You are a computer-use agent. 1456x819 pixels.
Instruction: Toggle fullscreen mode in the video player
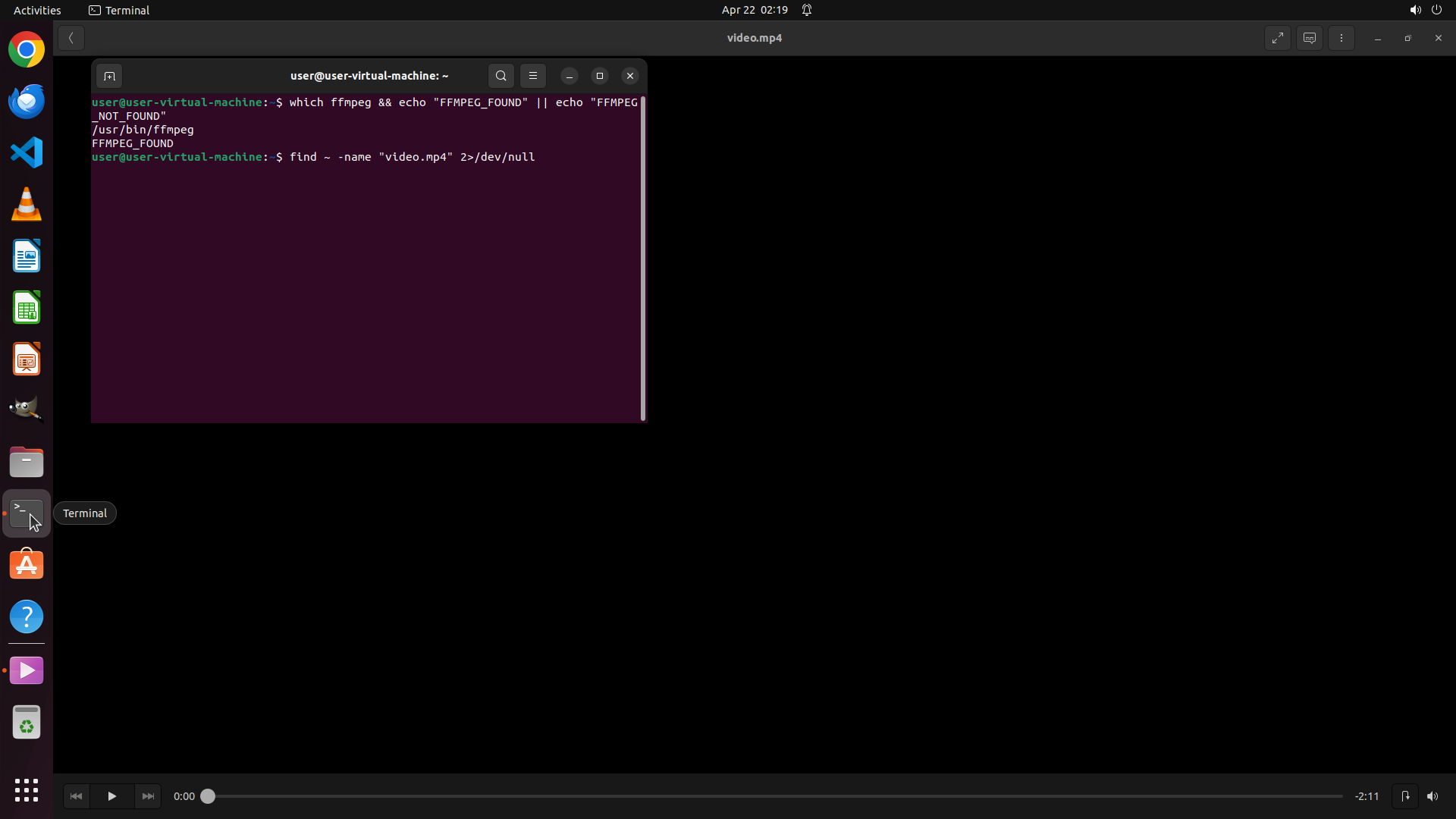pyautogui.click(x=1278, y=38)
